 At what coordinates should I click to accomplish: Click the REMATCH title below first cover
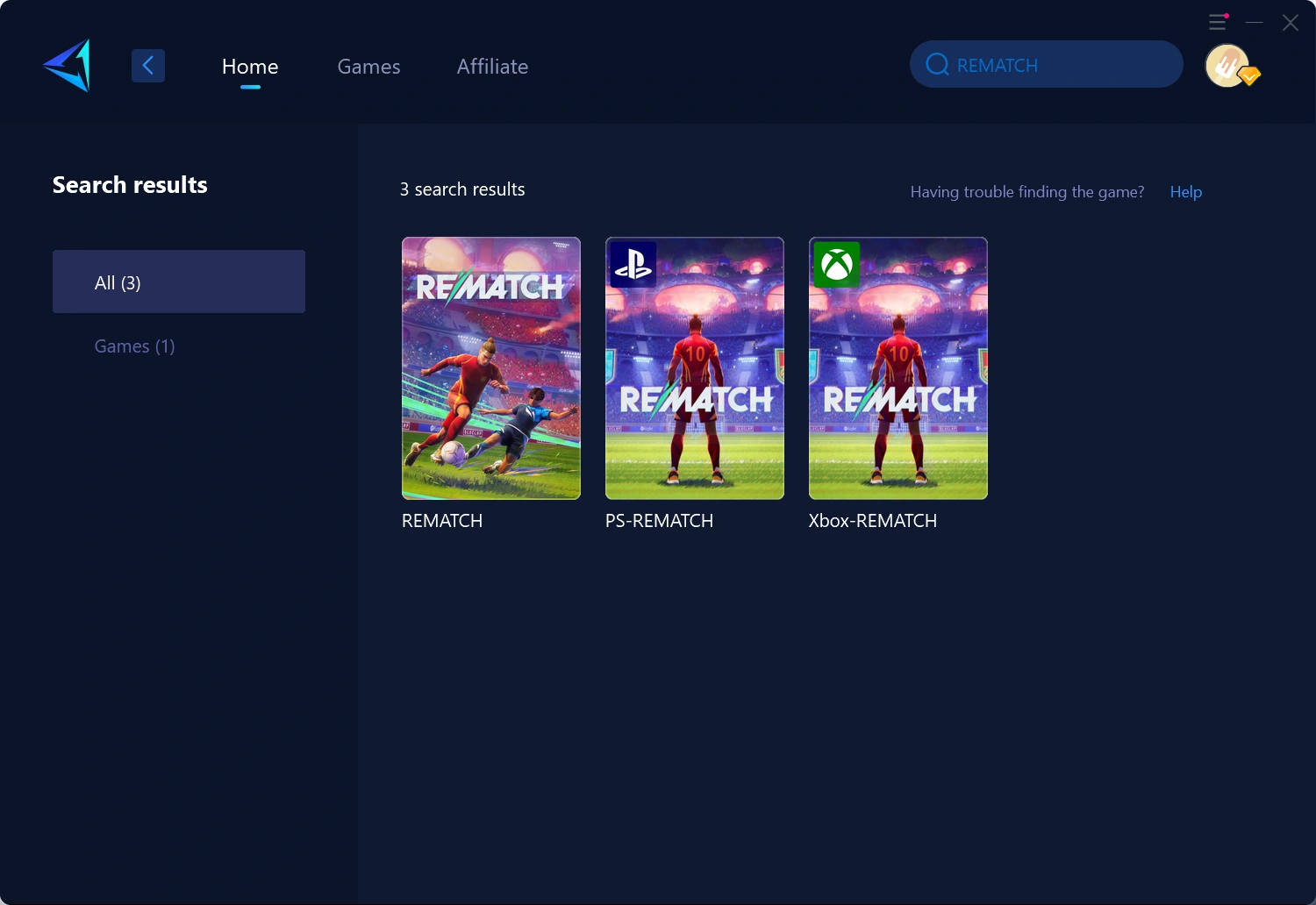pos(442,521)
